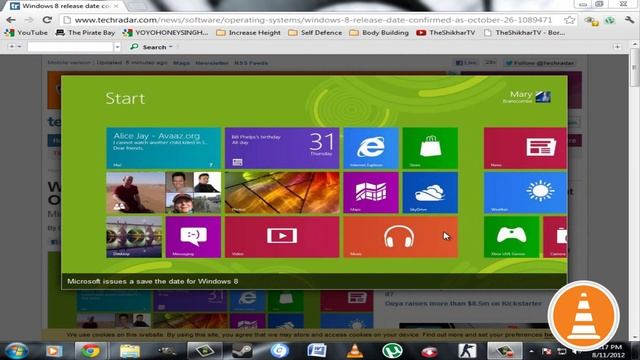Image resolution: width=640 pixels, height=360 pixels.
Task: Open the Increase Height bookmark folder
Action: click(248, 33)
